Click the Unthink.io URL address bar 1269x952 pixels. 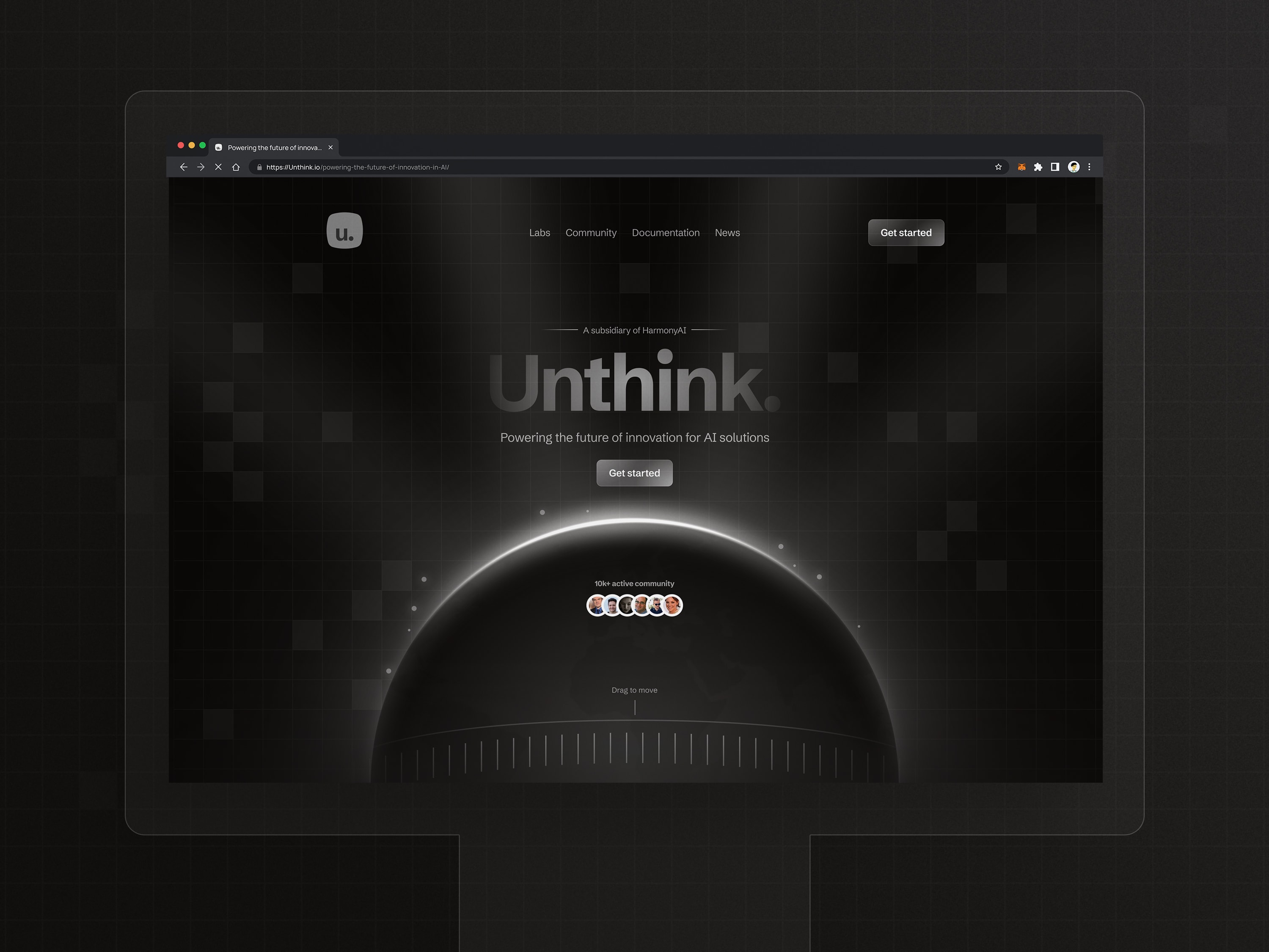point(628,167)
